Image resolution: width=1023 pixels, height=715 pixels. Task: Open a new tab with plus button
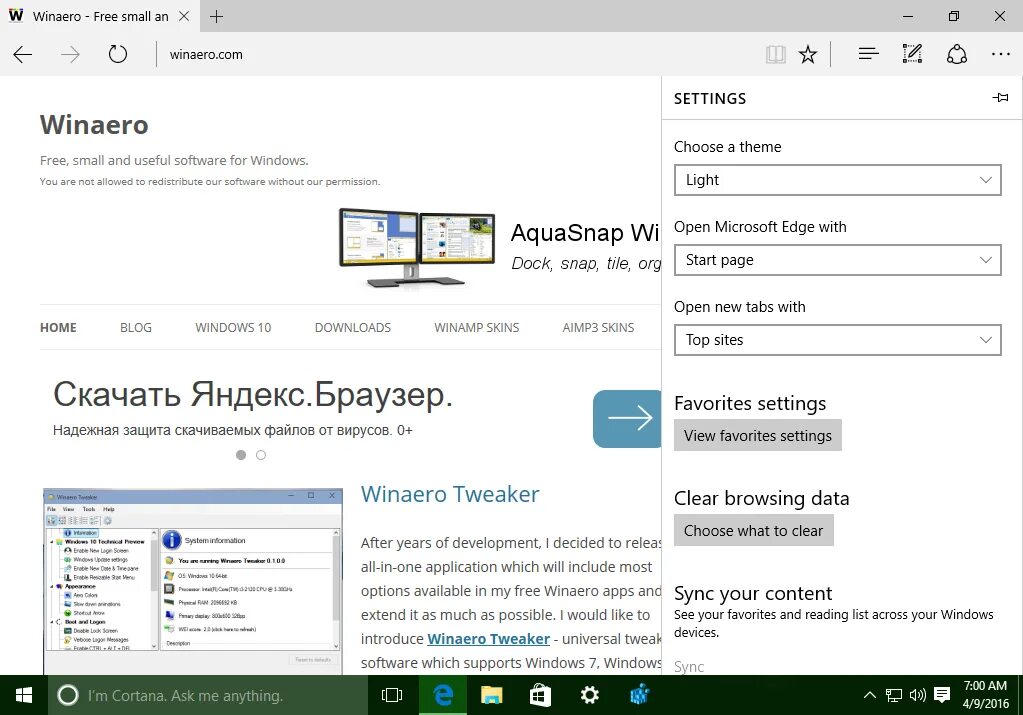coord(216,16)
